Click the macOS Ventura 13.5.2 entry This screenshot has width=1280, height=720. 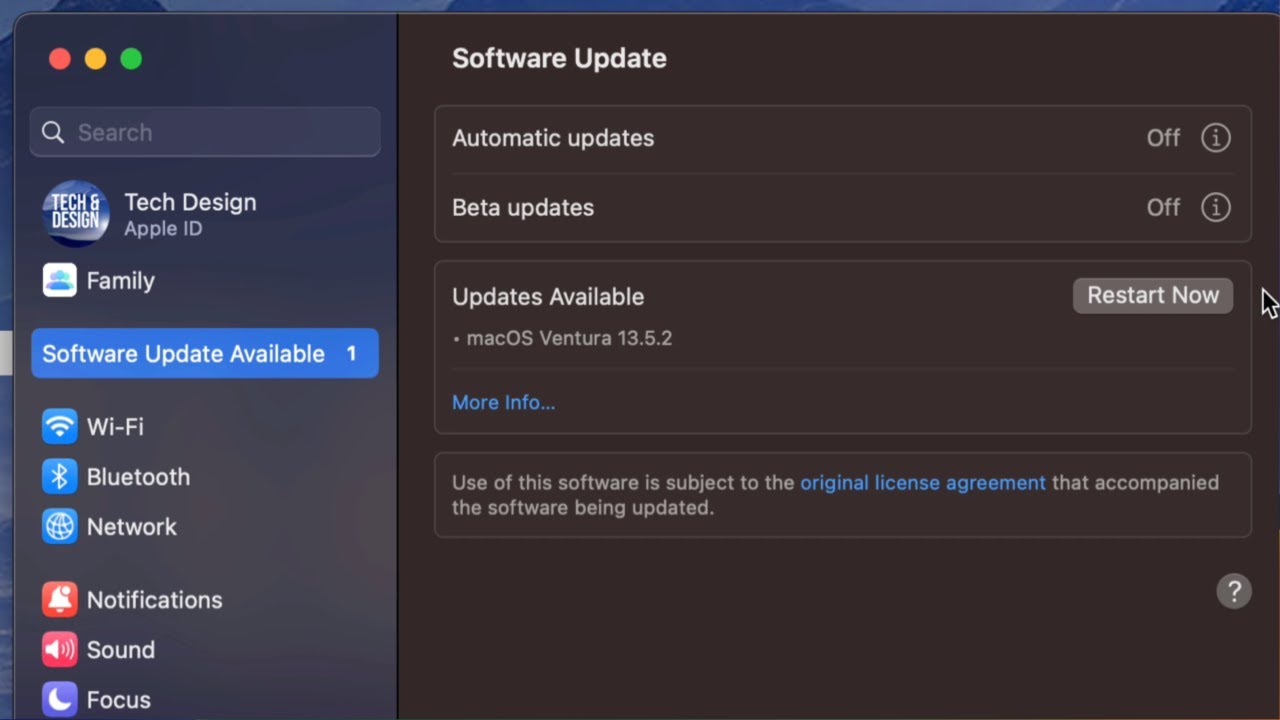click(569, 338)
